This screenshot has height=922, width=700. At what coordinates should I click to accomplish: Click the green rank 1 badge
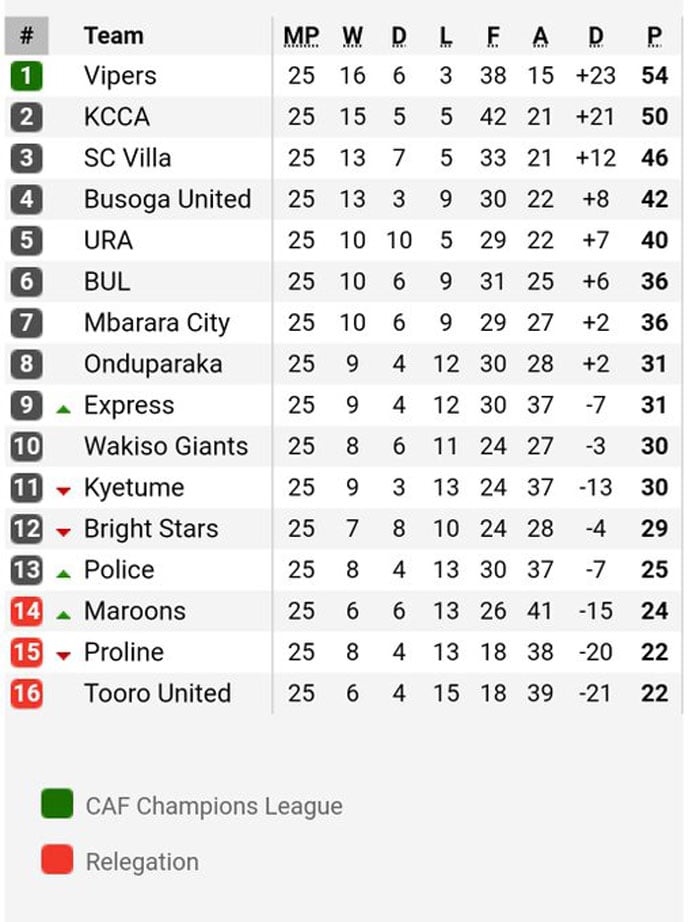[x=26, y=76]
